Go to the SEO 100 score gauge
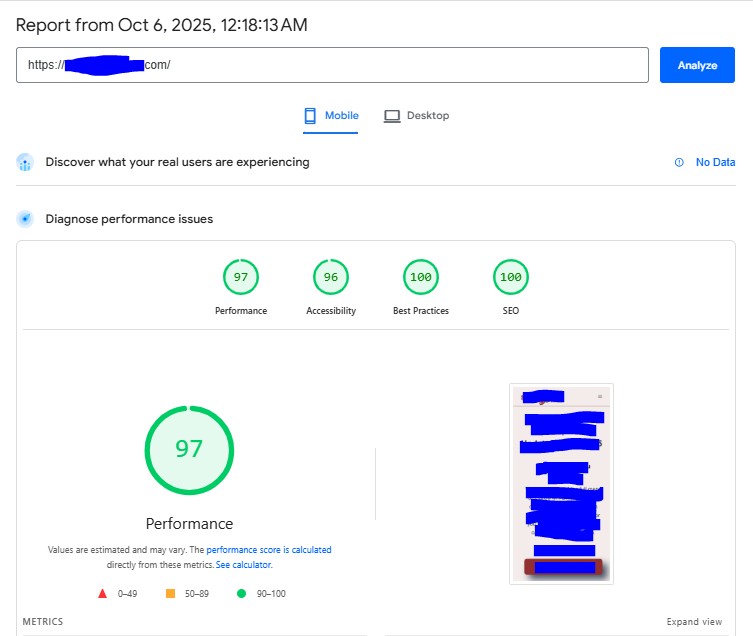The height and width of the screenshot is (636, 753). tap(511, 277)
